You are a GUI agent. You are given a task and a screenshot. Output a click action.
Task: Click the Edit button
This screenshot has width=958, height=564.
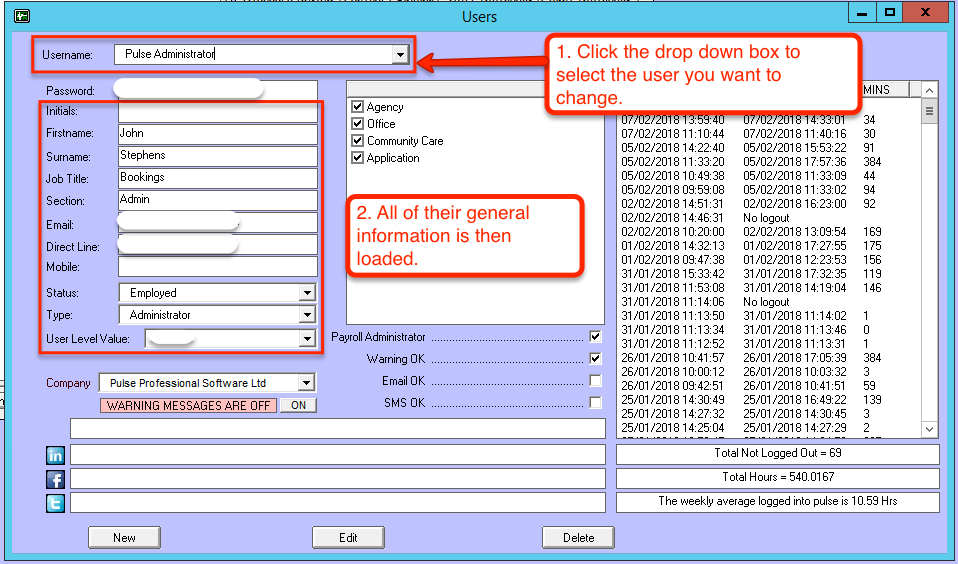(348, 538)
